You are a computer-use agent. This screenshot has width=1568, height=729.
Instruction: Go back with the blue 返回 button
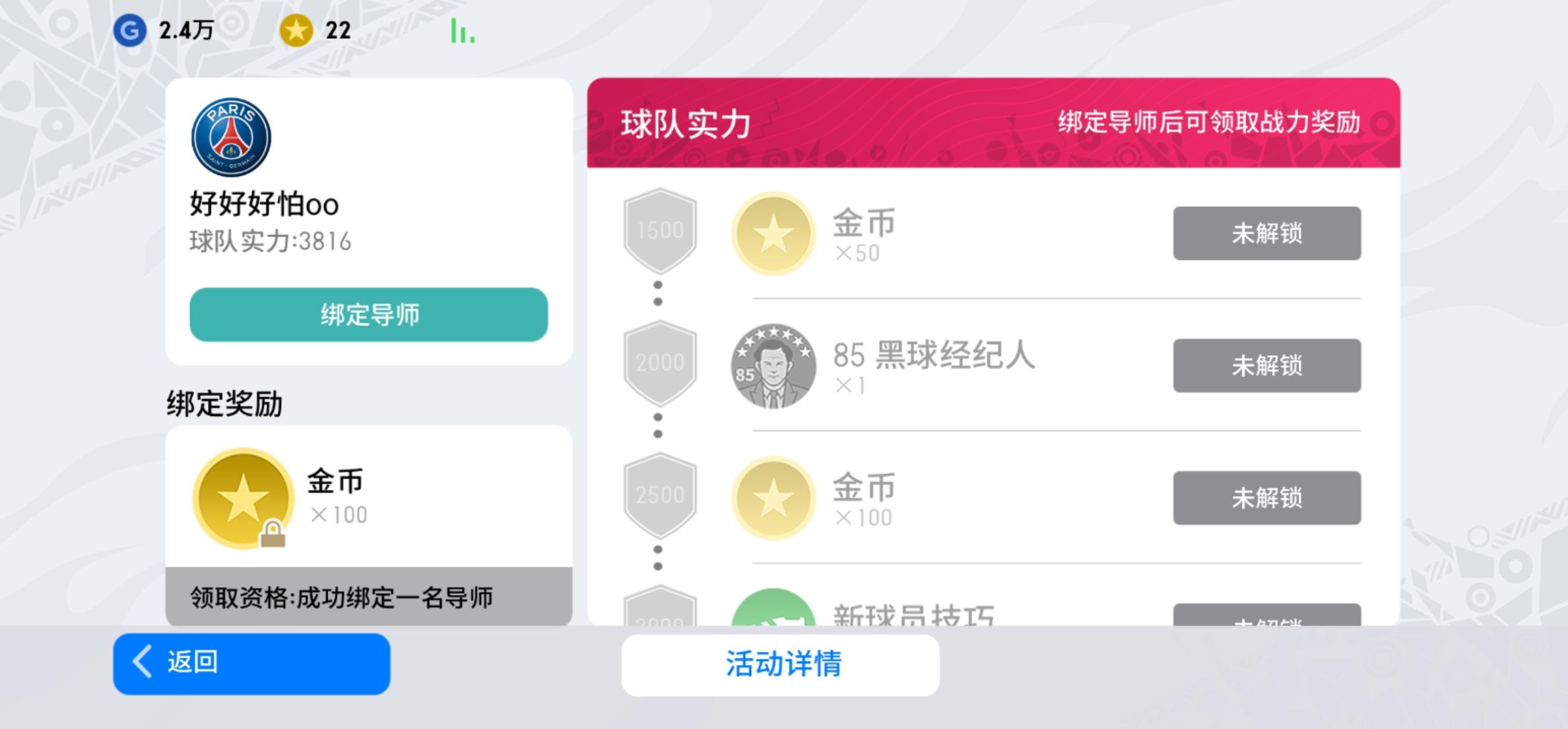[x=251, y=663]
